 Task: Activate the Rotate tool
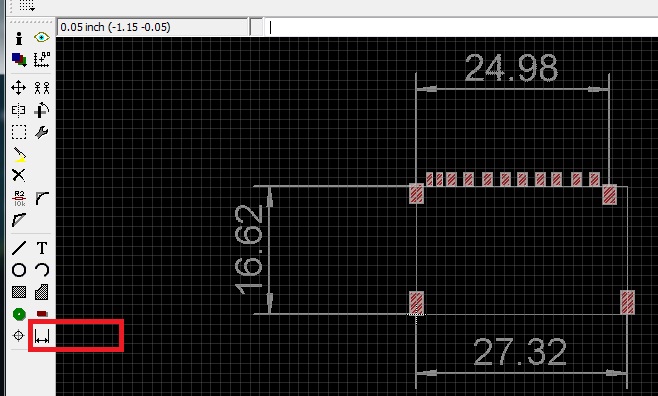tap(42, 110)
